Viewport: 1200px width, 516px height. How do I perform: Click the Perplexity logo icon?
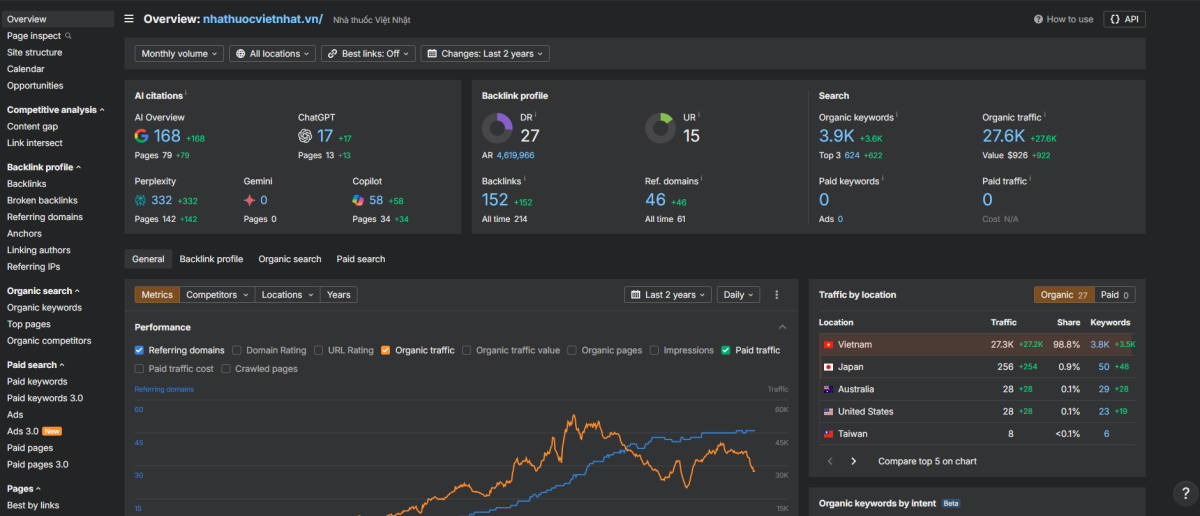(x=141, y=200)
